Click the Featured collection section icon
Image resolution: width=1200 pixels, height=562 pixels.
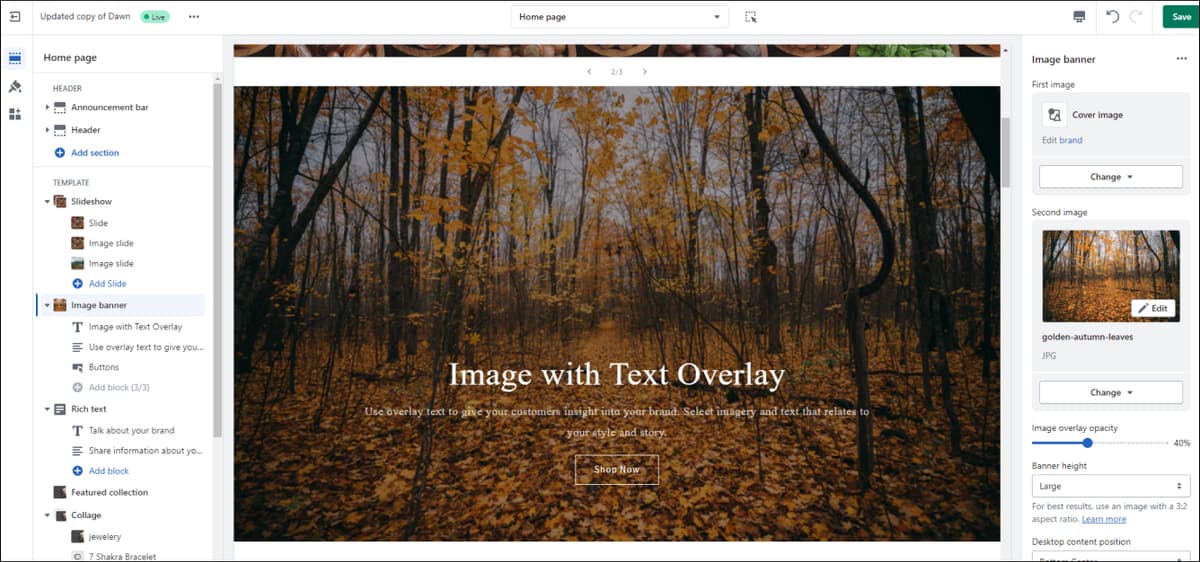coord(60,492)
